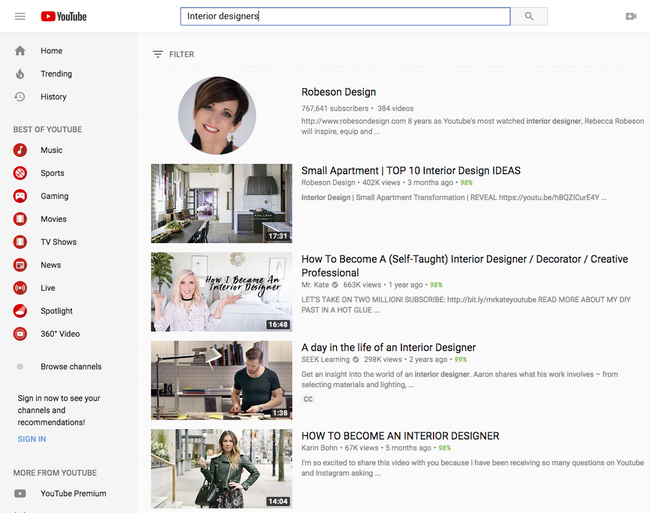Click the YouTube Premium icon
Image resolution: width=650 pixels, height=513 pixels.
(x=20, y=494)
